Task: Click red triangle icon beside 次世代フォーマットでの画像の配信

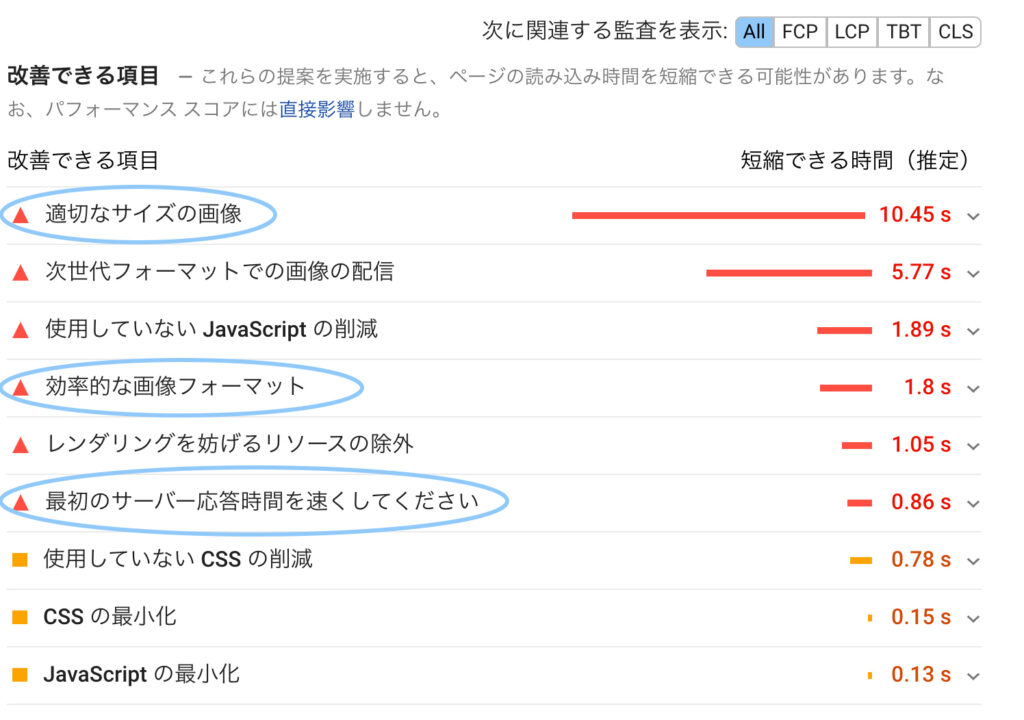Action: pyautogui.click(x=21, y=272)
